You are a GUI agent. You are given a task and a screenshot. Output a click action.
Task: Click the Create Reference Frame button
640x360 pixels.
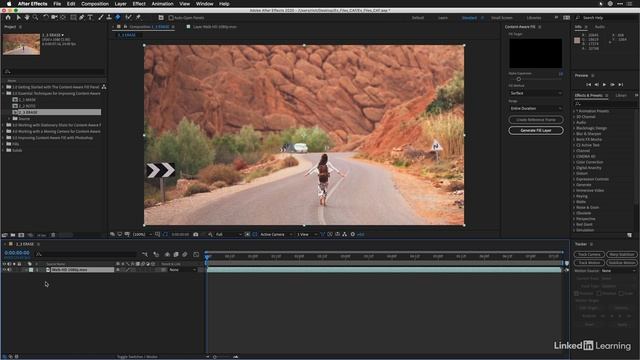coord(536,120)
